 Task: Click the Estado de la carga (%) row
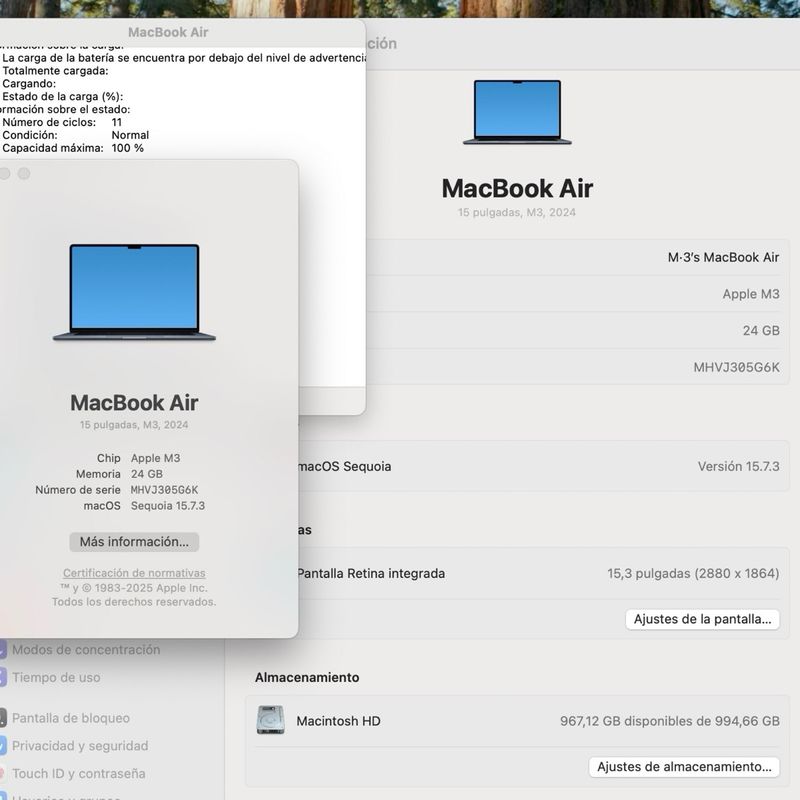tap(62, 96)
